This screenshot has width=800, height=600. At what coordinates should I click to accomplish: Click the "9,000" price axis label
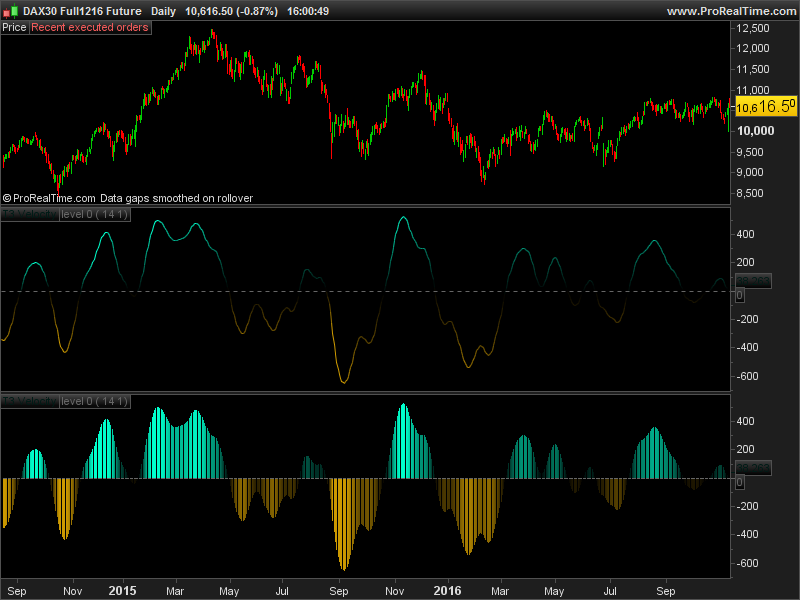[749, 172]
